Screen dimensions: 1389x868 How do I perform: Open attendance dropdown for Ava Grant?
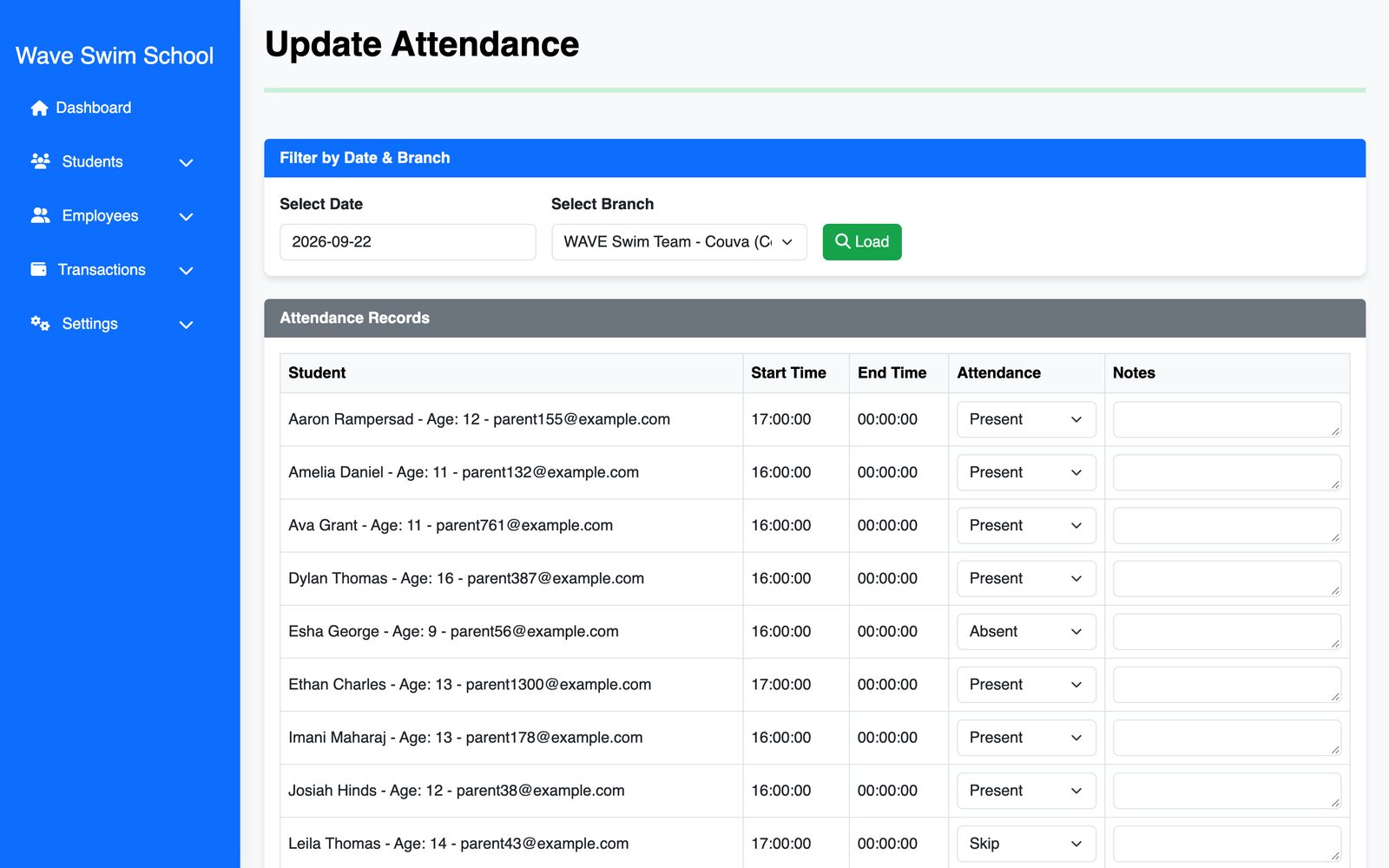click(1026, 525)
